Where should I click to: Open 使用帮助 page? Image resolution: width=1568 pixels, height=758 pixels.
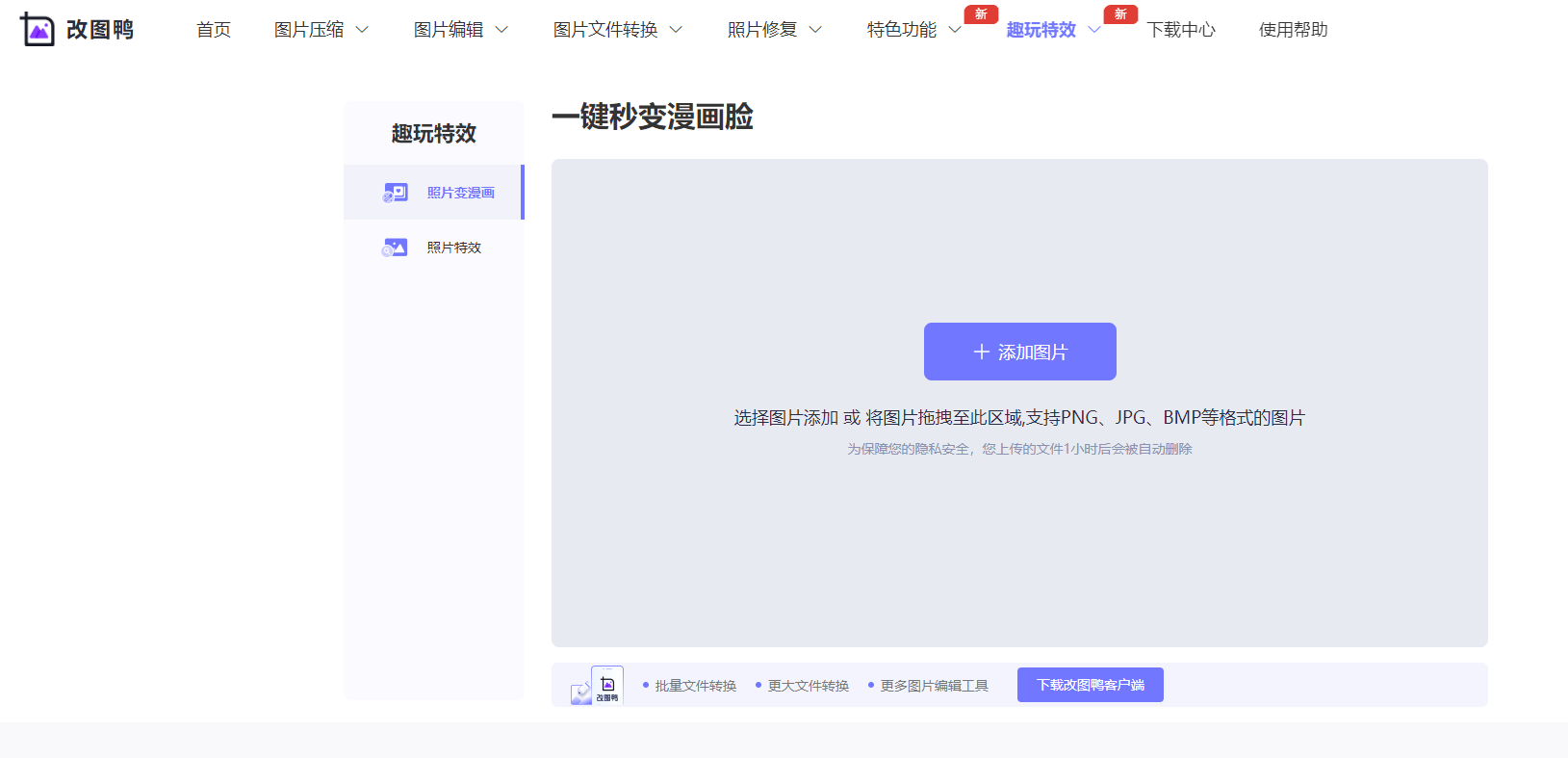click(1294, 30)
